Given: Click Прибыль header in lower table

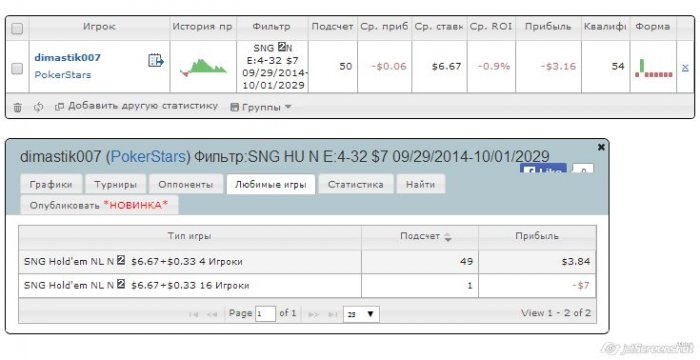Looking at the screenshot, I should tap(537, 237).
